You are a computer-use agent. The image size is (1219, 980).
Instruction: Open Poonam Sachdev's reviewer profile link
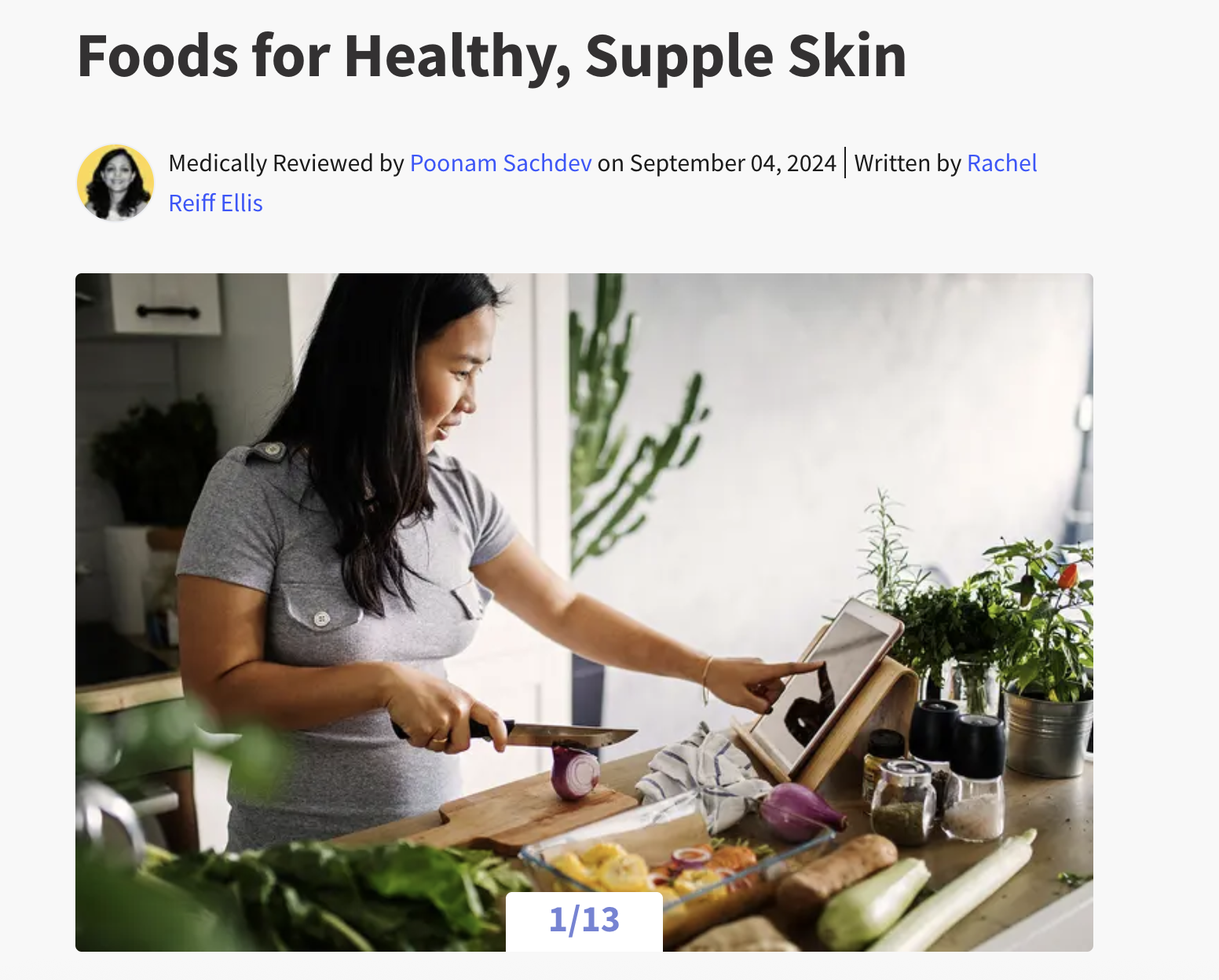pyautogui.click(x=500, y=163)
